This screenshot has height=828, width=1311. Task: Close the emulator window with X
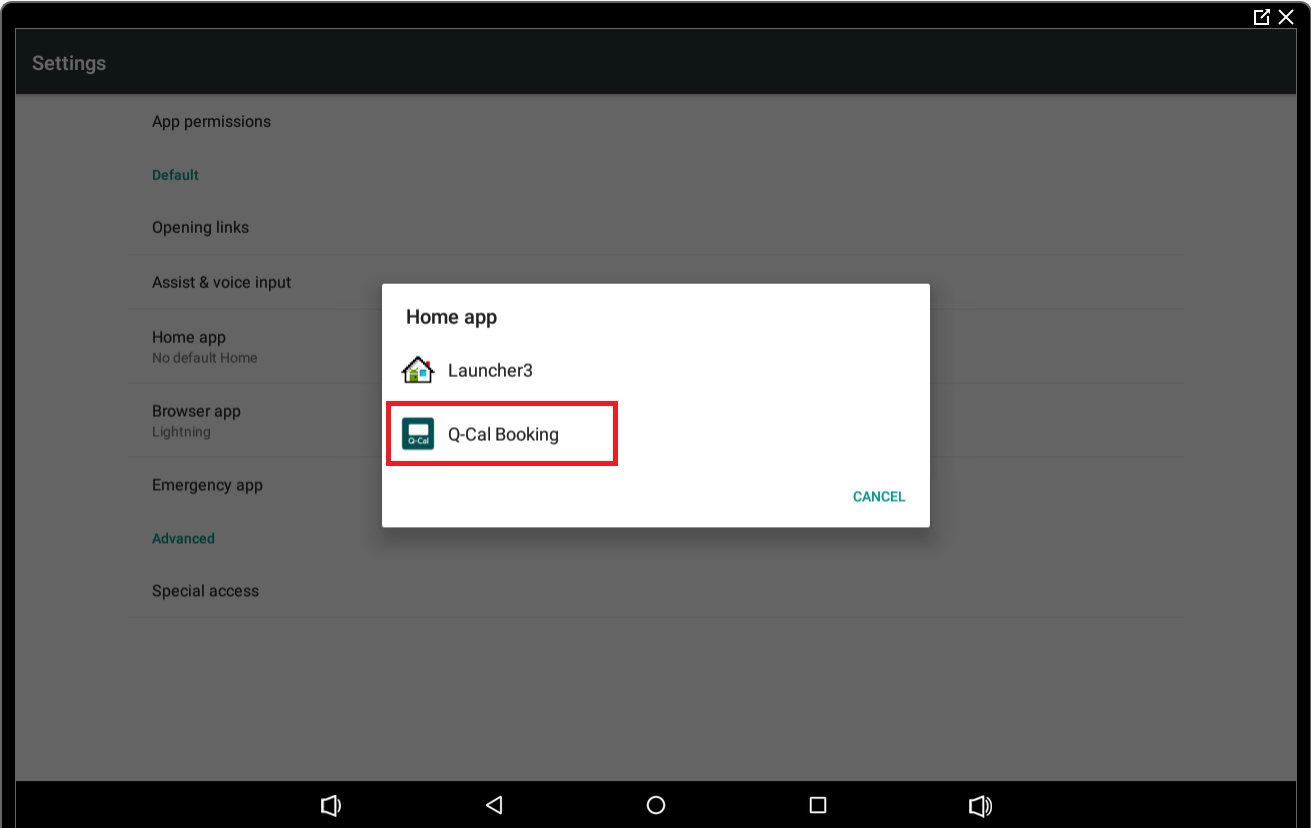click(1286, 17)
